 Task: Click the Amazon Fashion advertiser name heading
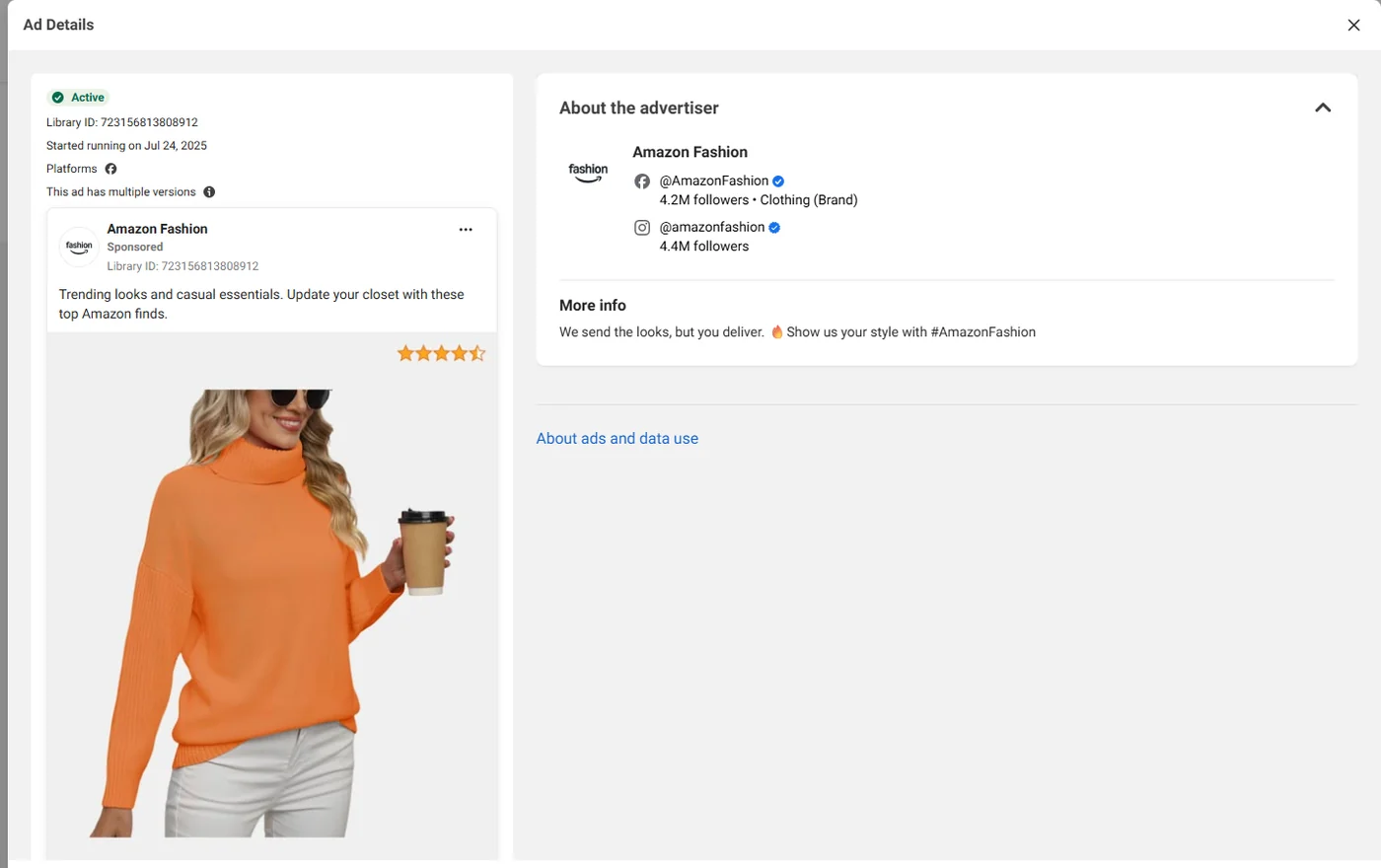pyautogui.click(x=690, y=152)
